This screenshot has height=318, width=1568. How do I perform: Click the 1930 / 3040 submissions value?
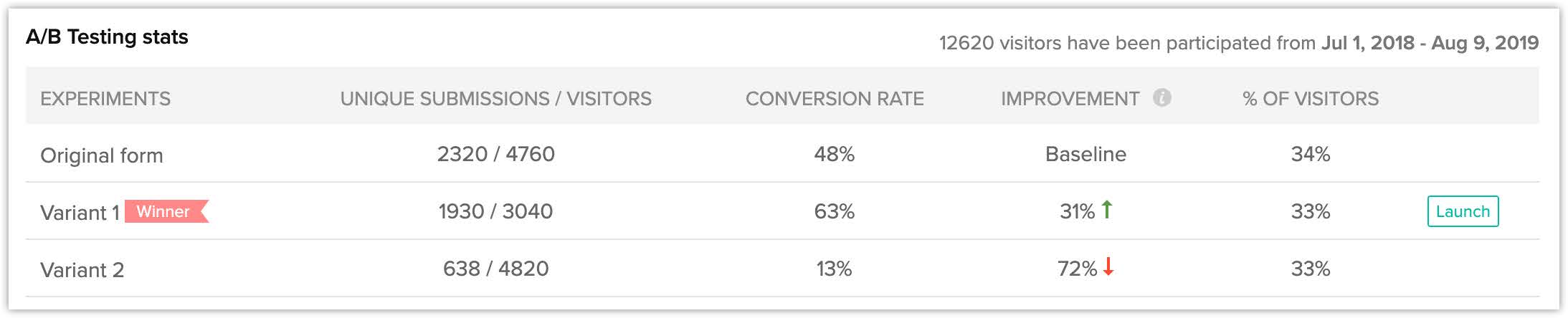point(495,211)
